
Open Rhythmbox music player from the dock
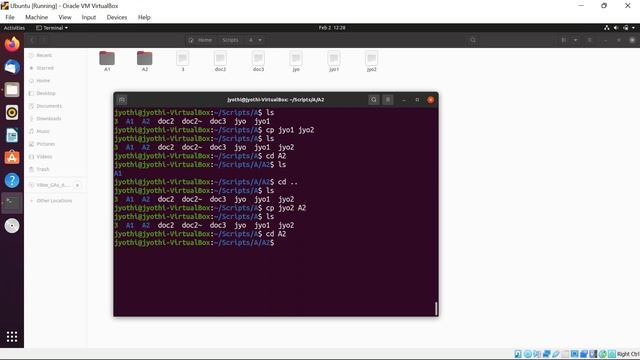pos(12,112)
